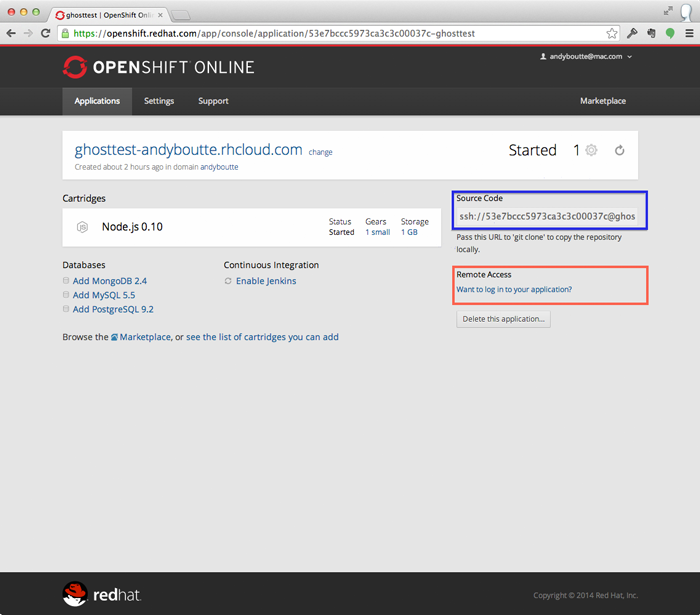This screenshot has height=615, width=700.
Task: Click Want to log in to your application
Action: 514,289
